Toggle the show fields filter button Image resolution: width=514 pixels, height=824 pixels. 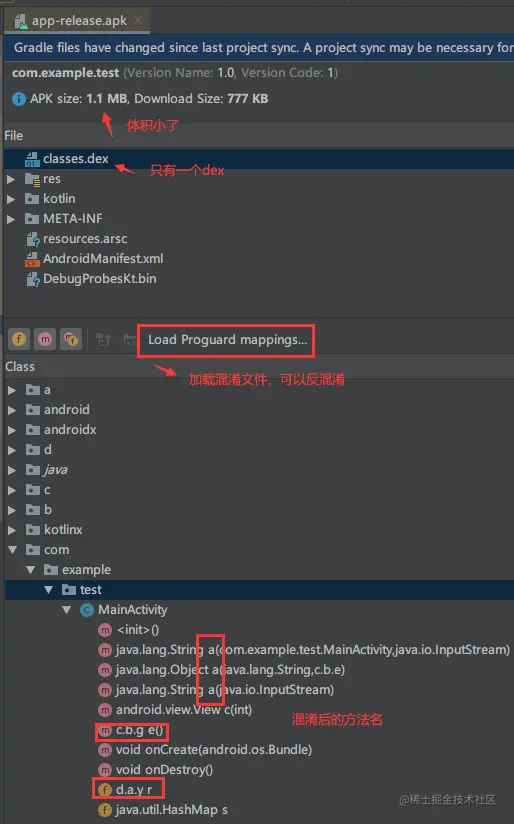point(19,339)
